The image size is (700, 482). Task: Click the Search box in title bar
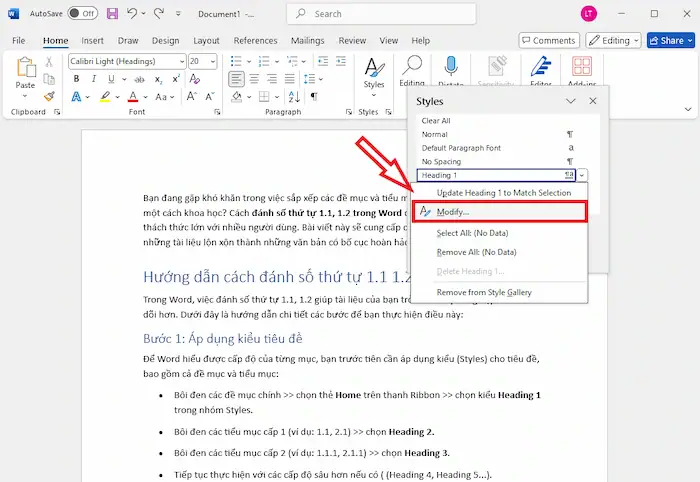380,14
